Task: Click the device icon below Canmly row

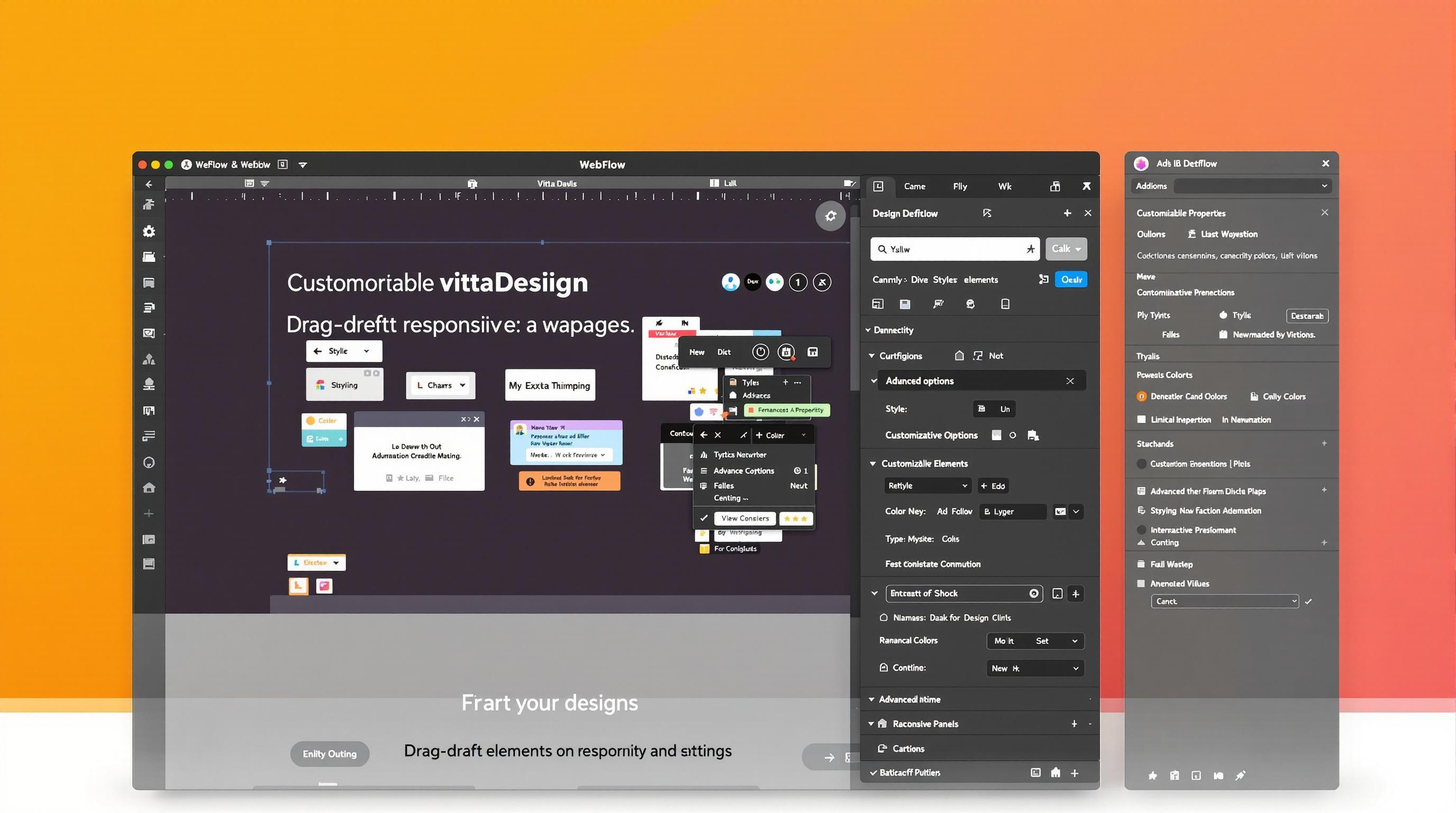Action: click(1005, 304)
